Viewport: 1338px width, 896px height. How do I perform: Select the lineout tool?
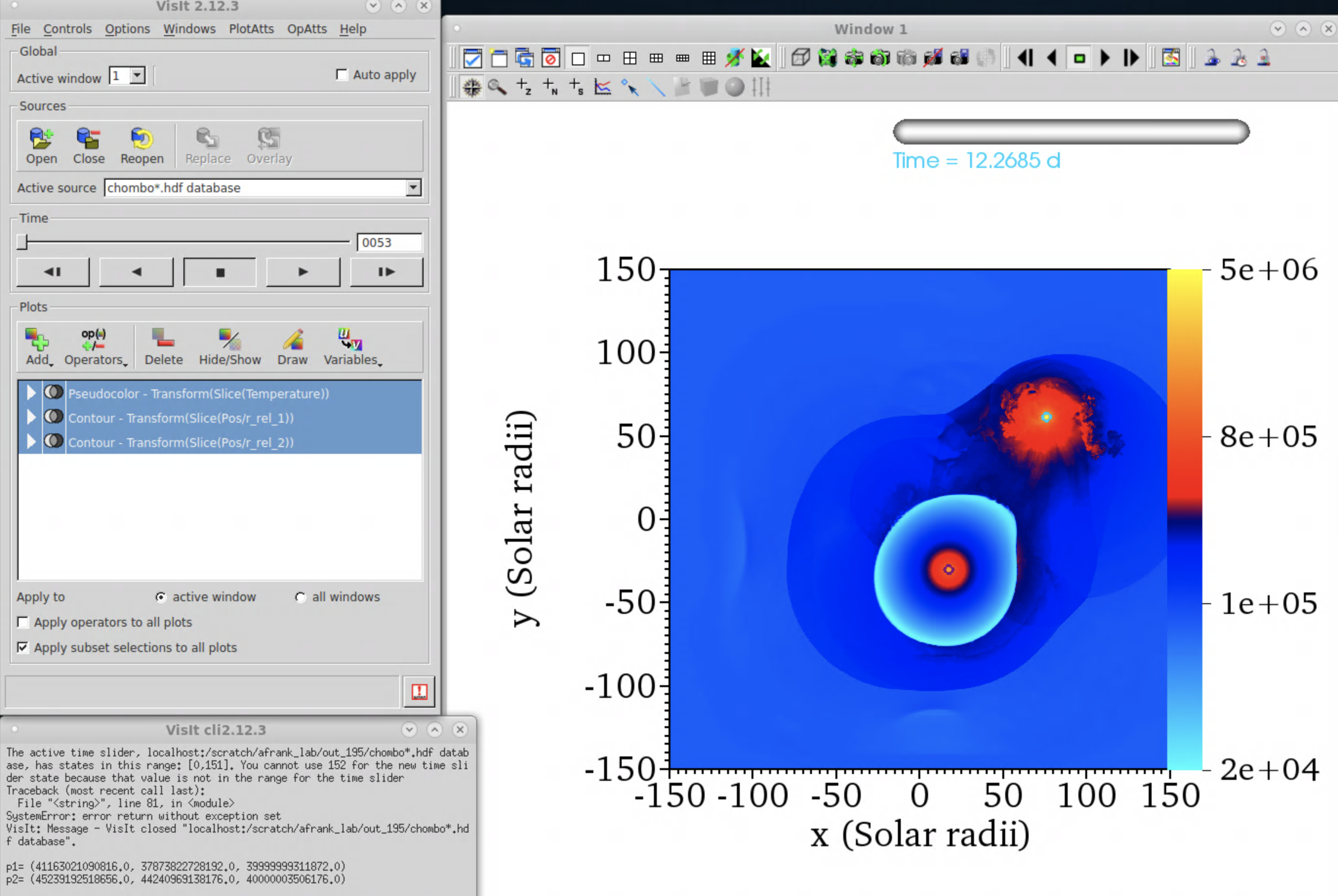coord(602,87)
